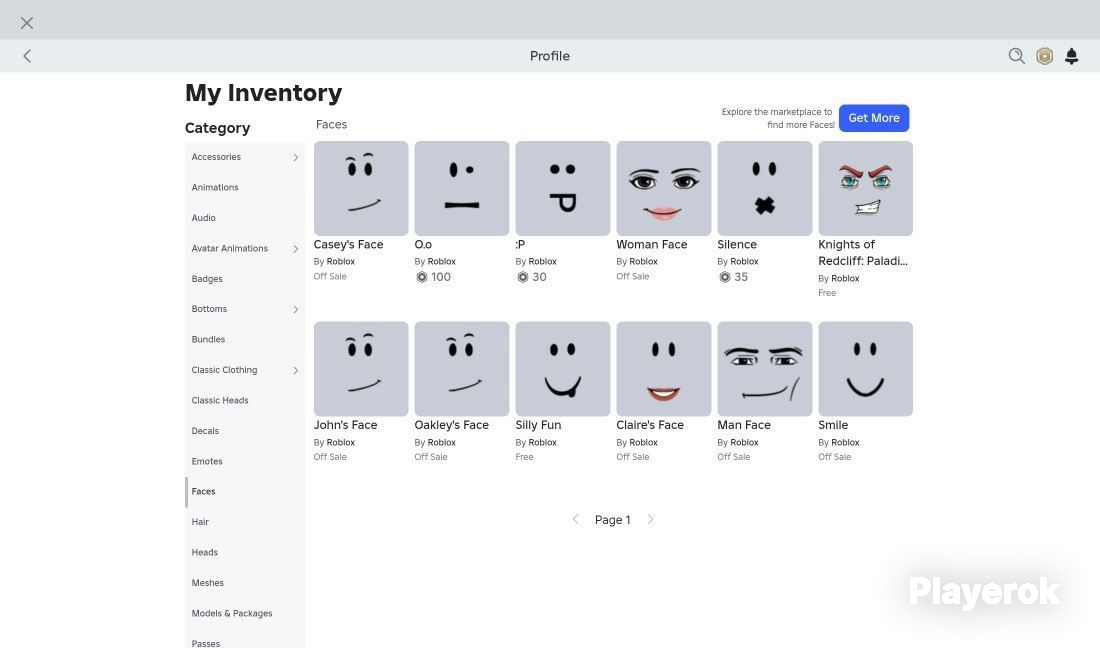Image resolution: width=1100 pixels, height=648 pixels.
Task: Open the Robux balance icon
Action: (x=1045, y=56)
